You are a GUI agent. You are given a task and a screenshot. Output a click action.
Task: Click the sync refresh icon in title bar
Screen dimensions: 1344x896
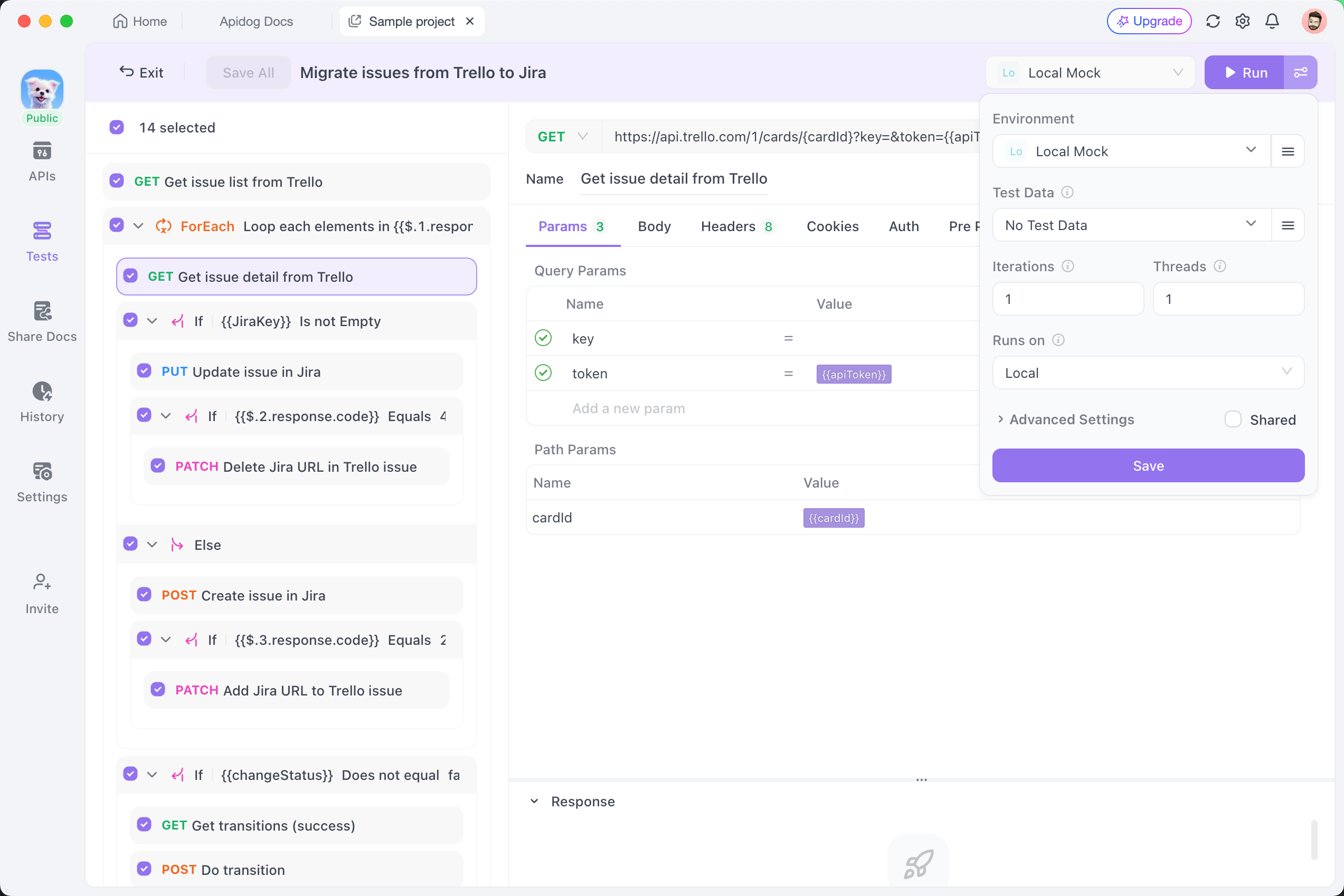(x=1213, y=21)
